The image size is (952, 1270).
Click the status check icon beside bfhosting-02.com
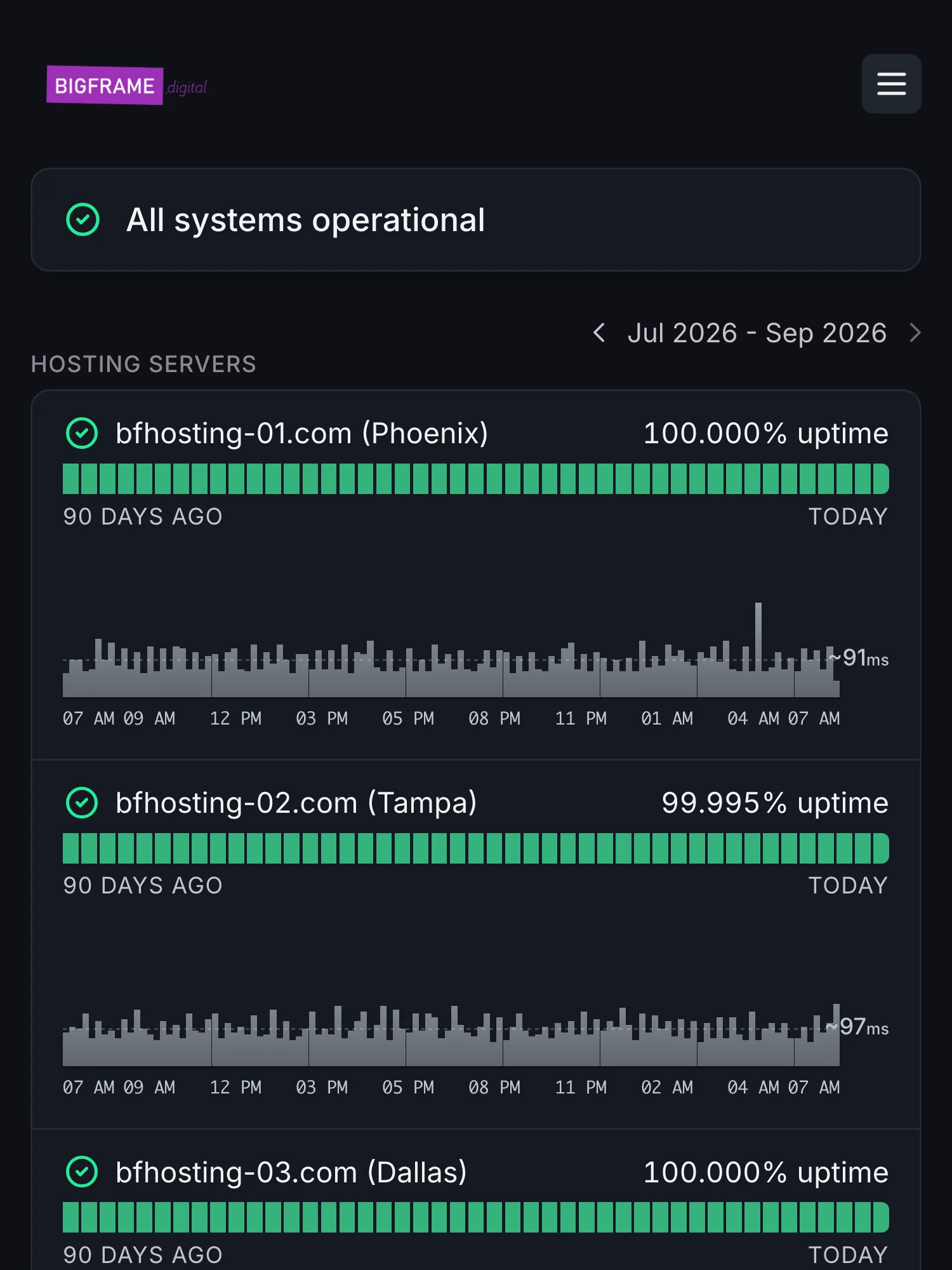pyautogui.click(x=82, y=803)
